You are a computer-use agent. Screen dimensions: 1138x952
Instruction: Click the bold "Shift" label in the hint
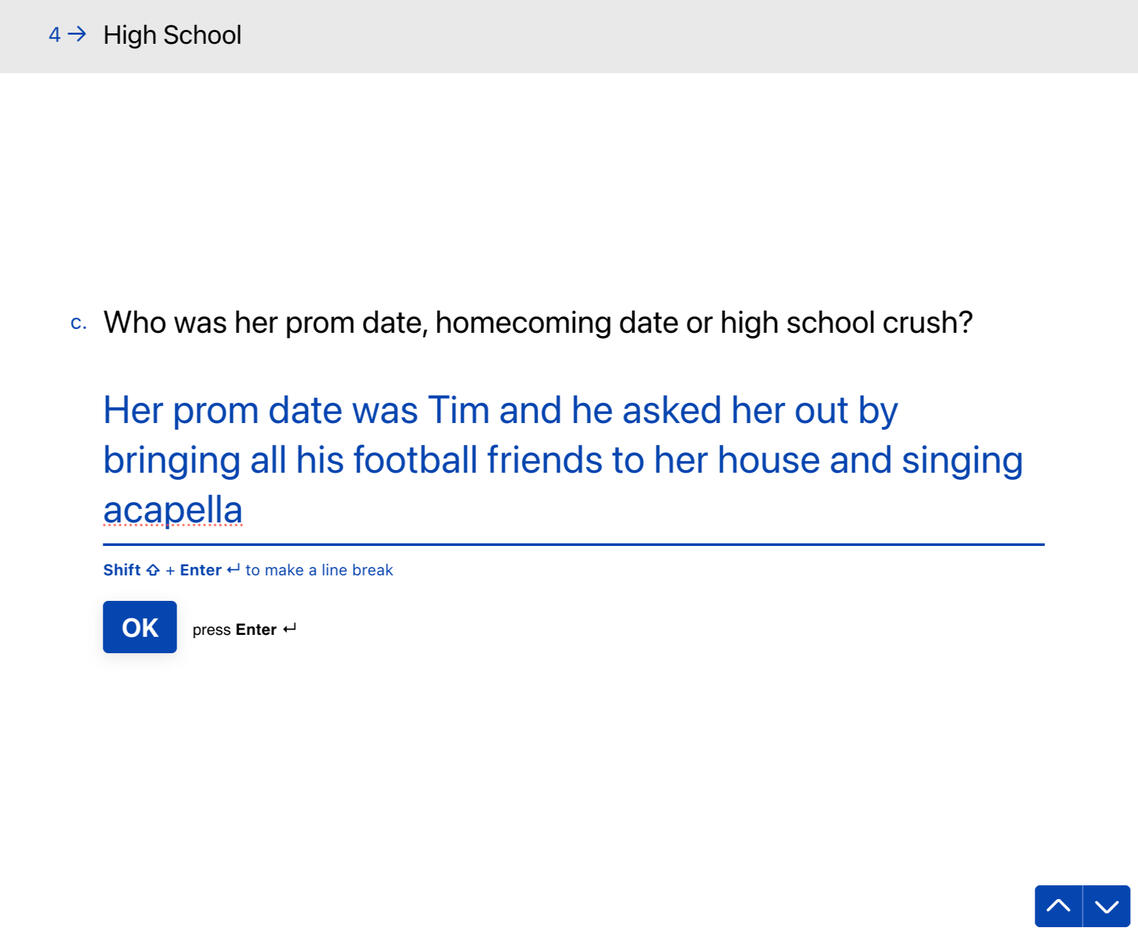click(x=122, y=570)
